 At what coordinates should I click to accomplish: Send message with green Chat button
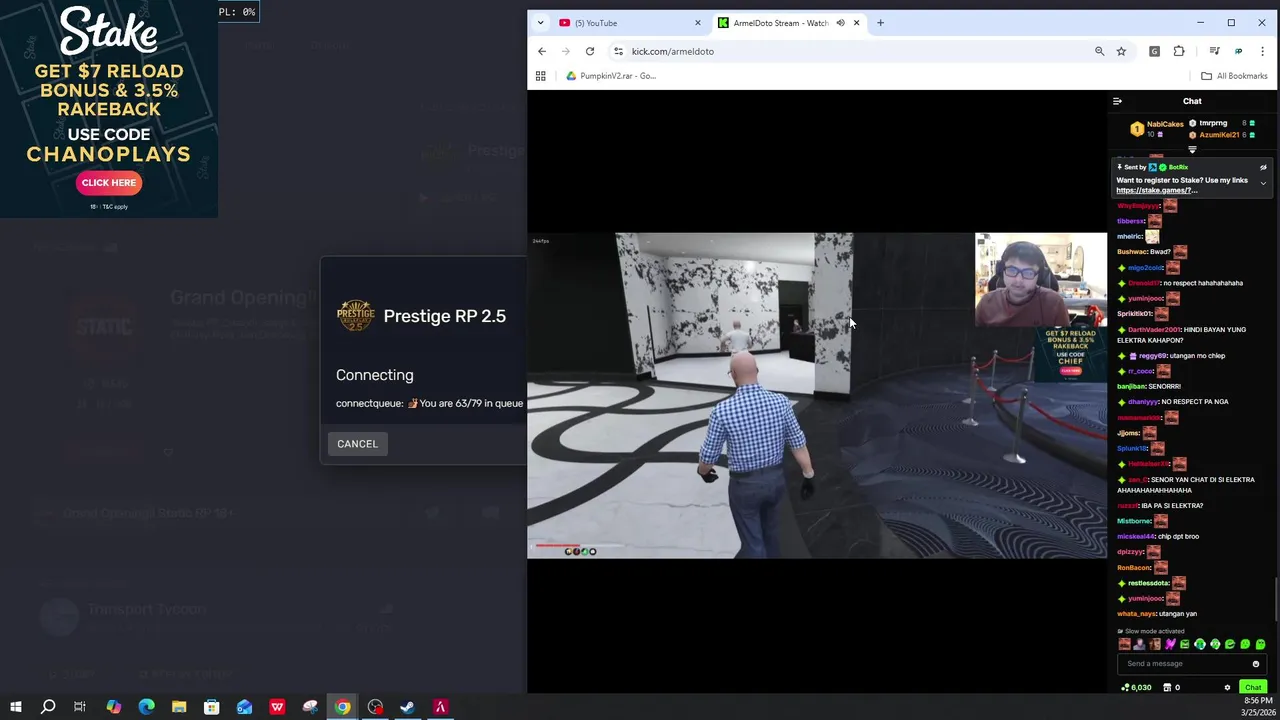point(1253,688)
